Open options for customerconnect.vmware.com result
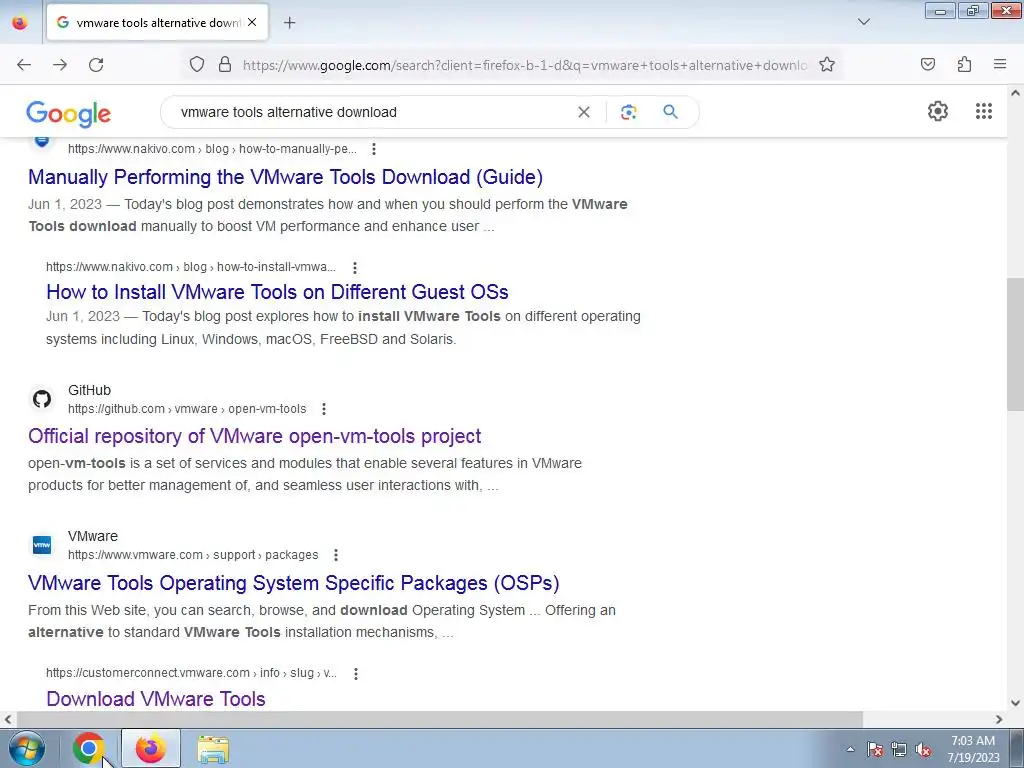 pyautogui.click(x=356, y=673)
